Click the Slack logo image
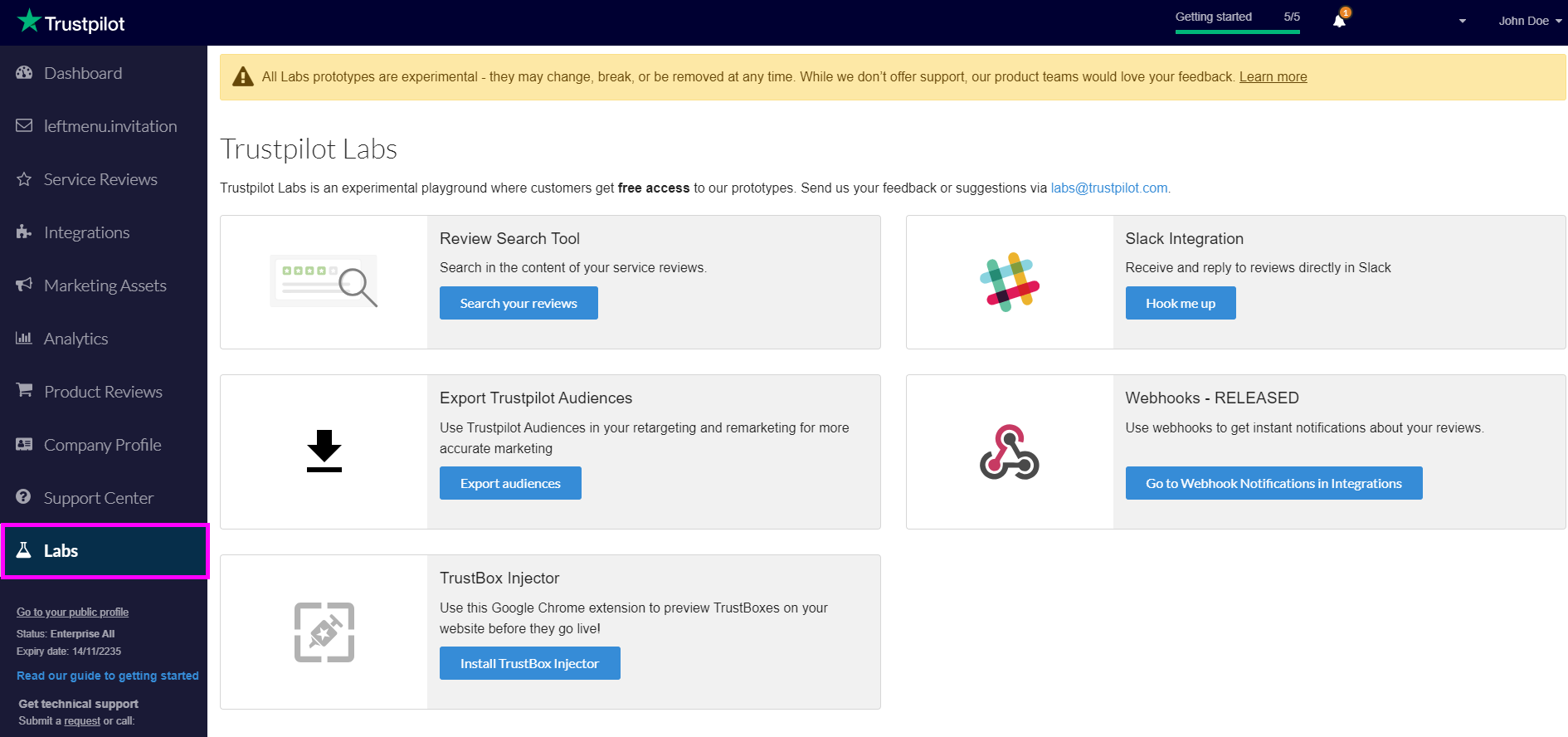This screenshot has height=737, width=1568. tap(1010, 282)
